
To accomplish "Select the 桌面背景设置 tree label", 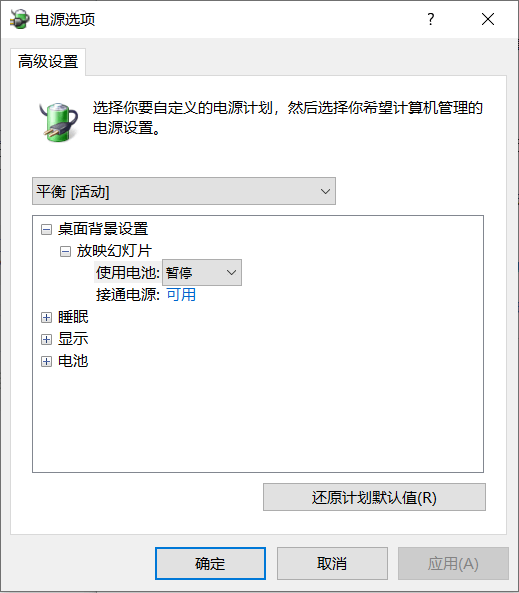I will tap(103, 229).
